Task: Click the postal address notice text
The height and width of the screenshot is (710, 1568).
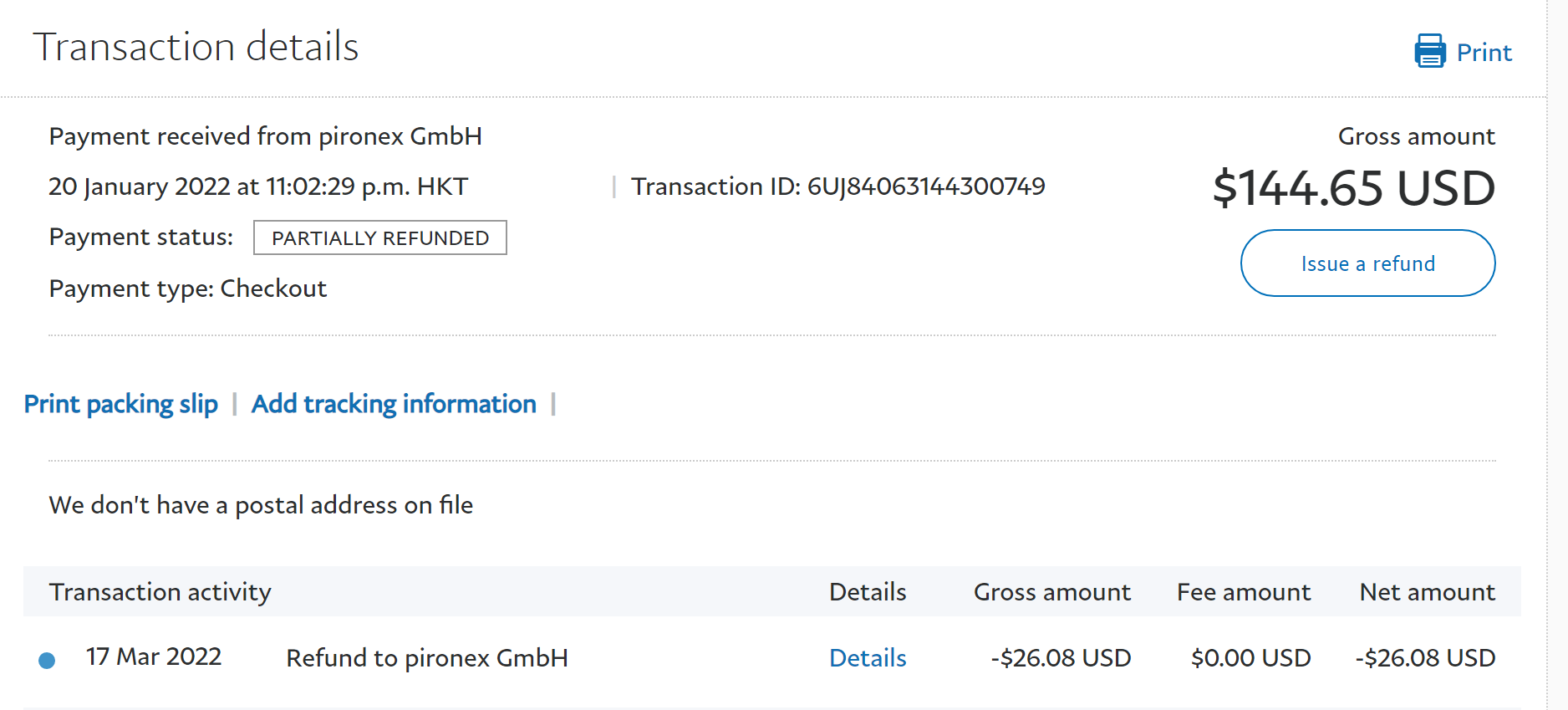Action: tap(261, 505)
